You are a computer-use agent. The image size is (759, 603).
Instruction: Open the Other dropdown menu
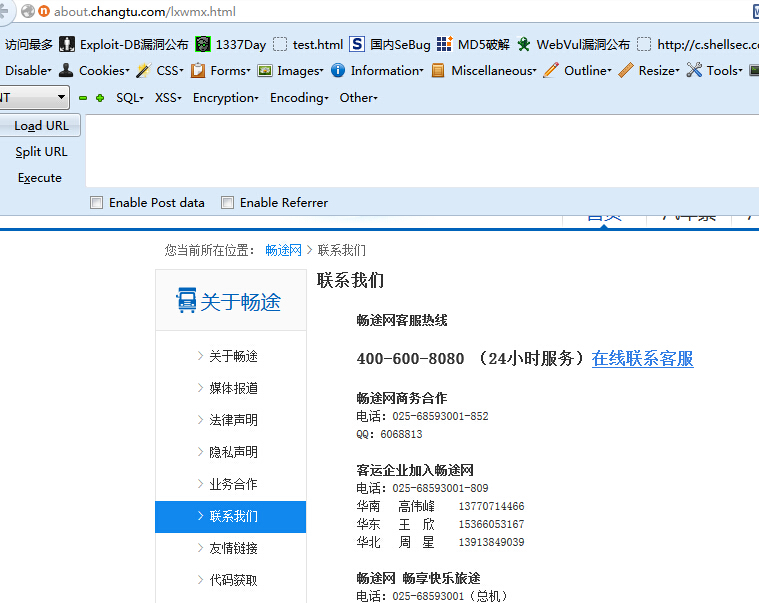click(358, 98)
